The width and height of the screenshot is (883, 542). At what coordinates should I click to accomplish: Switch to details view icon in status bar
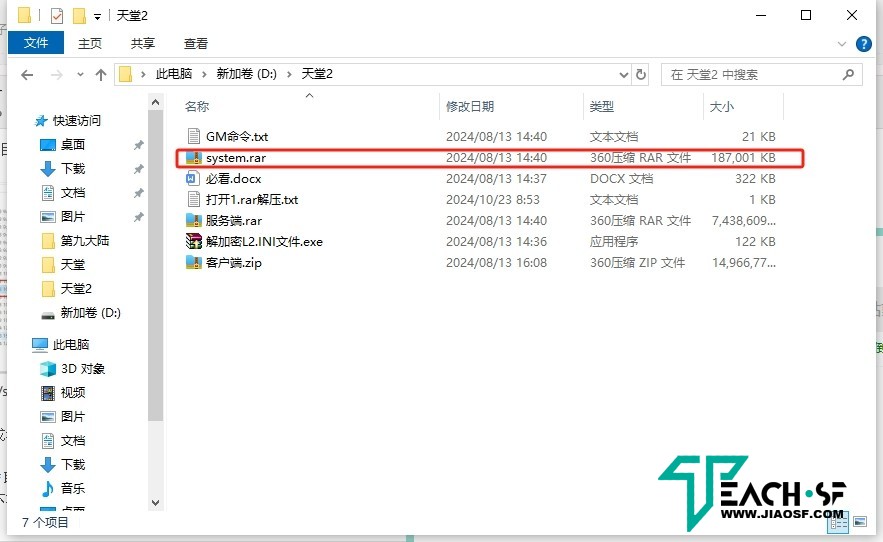(x=838, y=523)
